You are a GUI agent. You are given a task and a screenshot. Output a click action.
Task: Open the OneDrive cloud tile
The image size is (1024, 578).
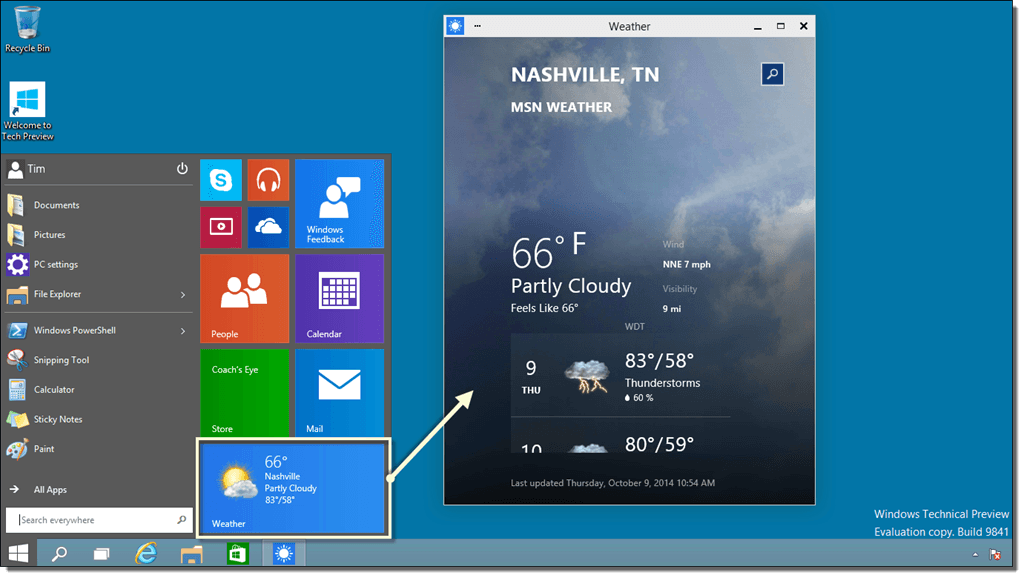tap(268, 227)
